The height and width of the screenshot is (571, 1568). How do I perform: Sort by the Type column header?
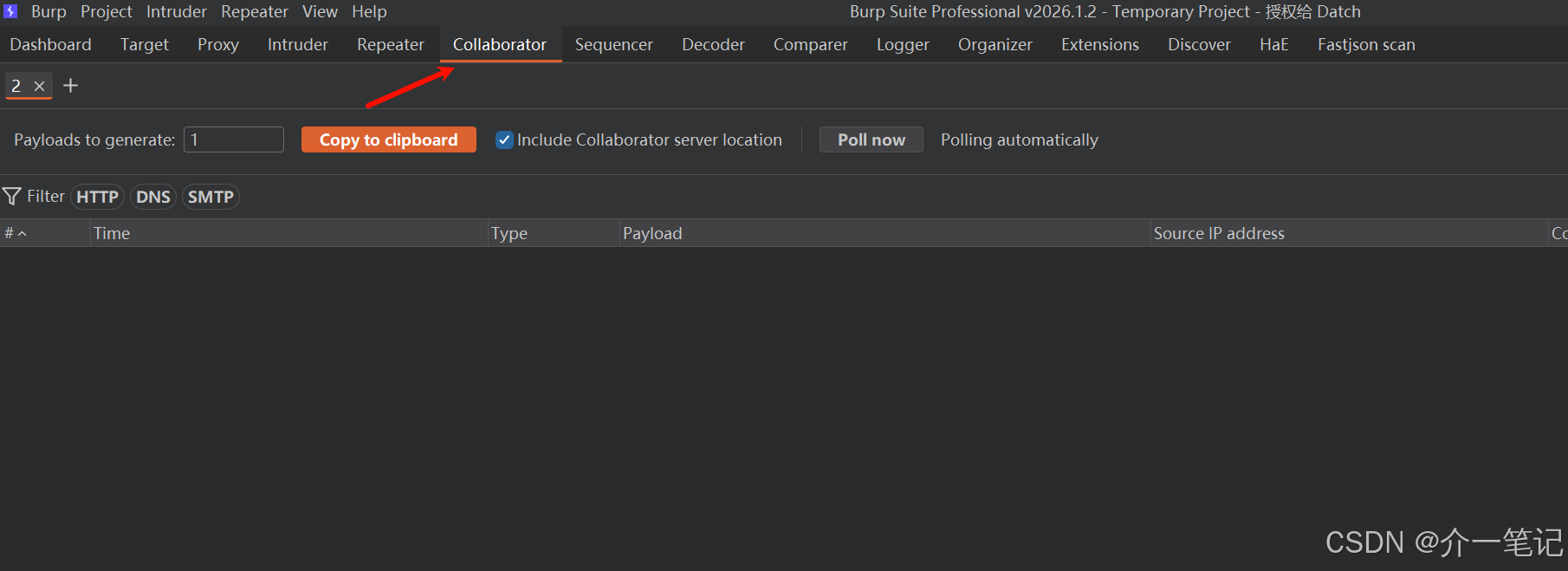coord(554,233)
